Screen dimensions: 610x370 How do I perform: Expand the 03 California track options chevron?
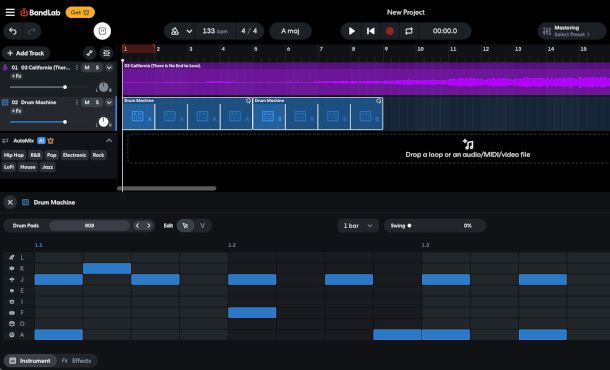tap(109, 68)
